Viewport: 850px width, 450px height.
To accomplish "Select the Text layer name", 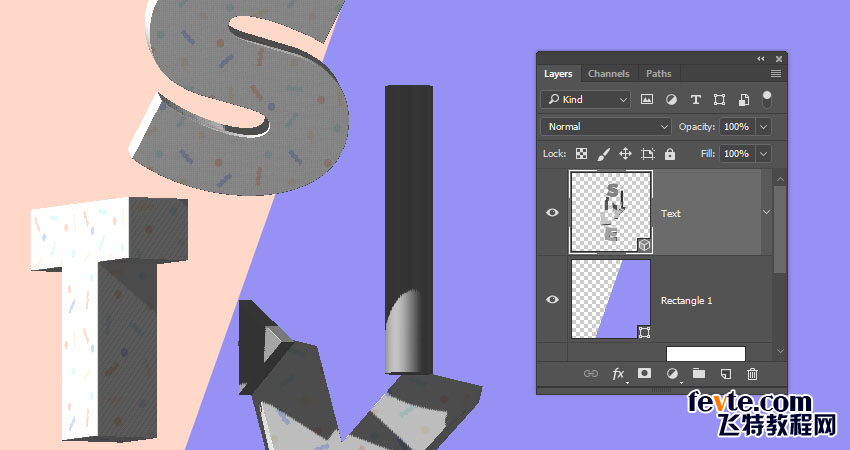I will [x=671, y=214].
